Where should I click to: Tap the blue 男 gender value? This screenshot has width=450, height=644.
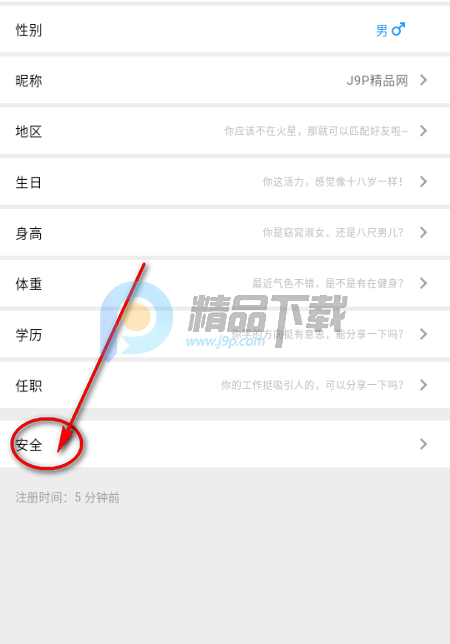[381, 30]
